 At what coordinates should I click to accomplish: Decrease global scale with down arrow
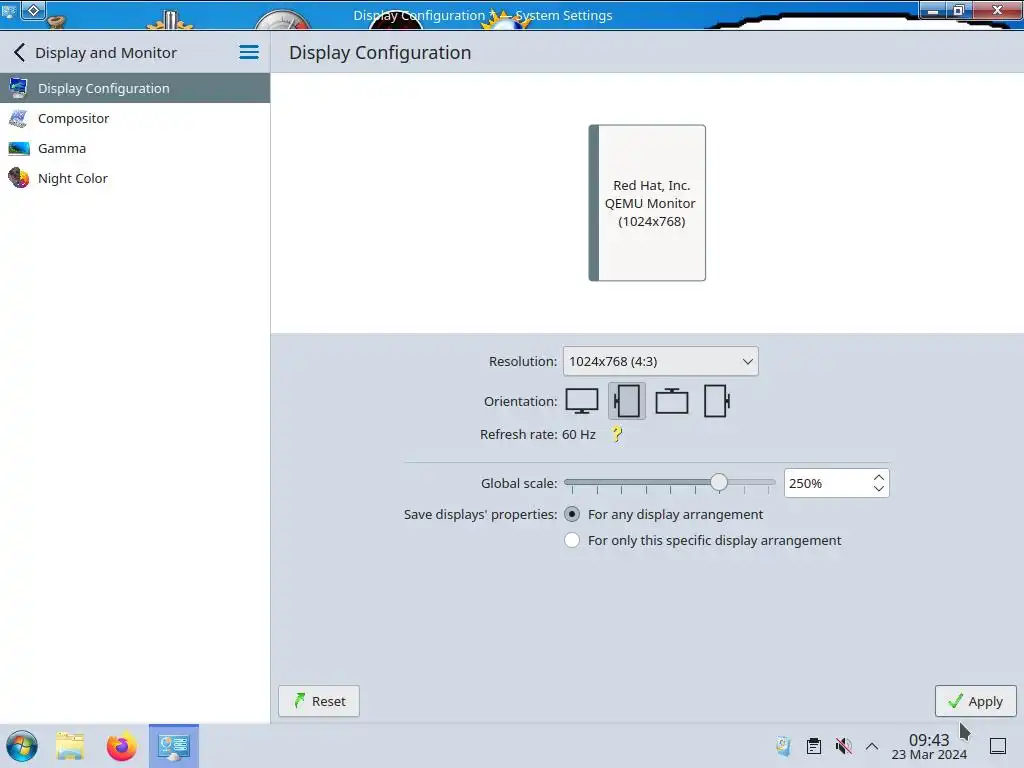[x=878, y=489]
